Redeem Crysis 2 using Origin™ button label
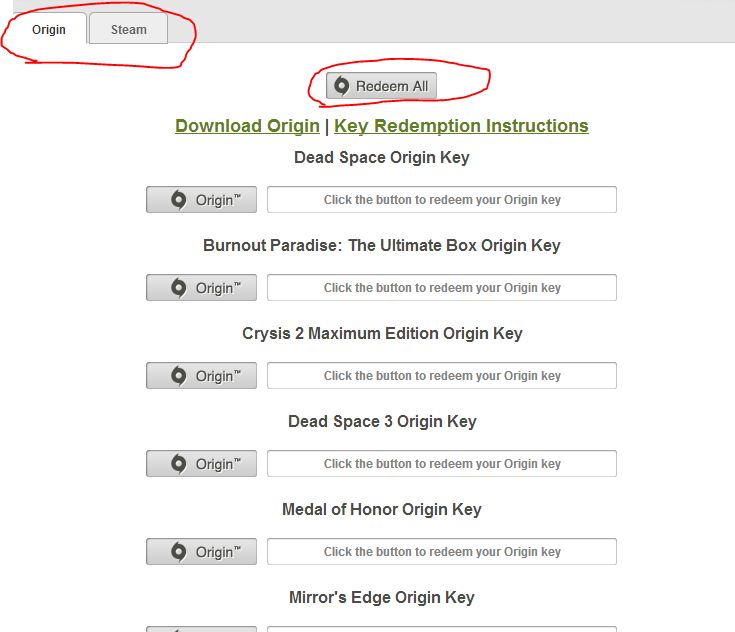Screen dimensions: 735x632 [218, 376]
